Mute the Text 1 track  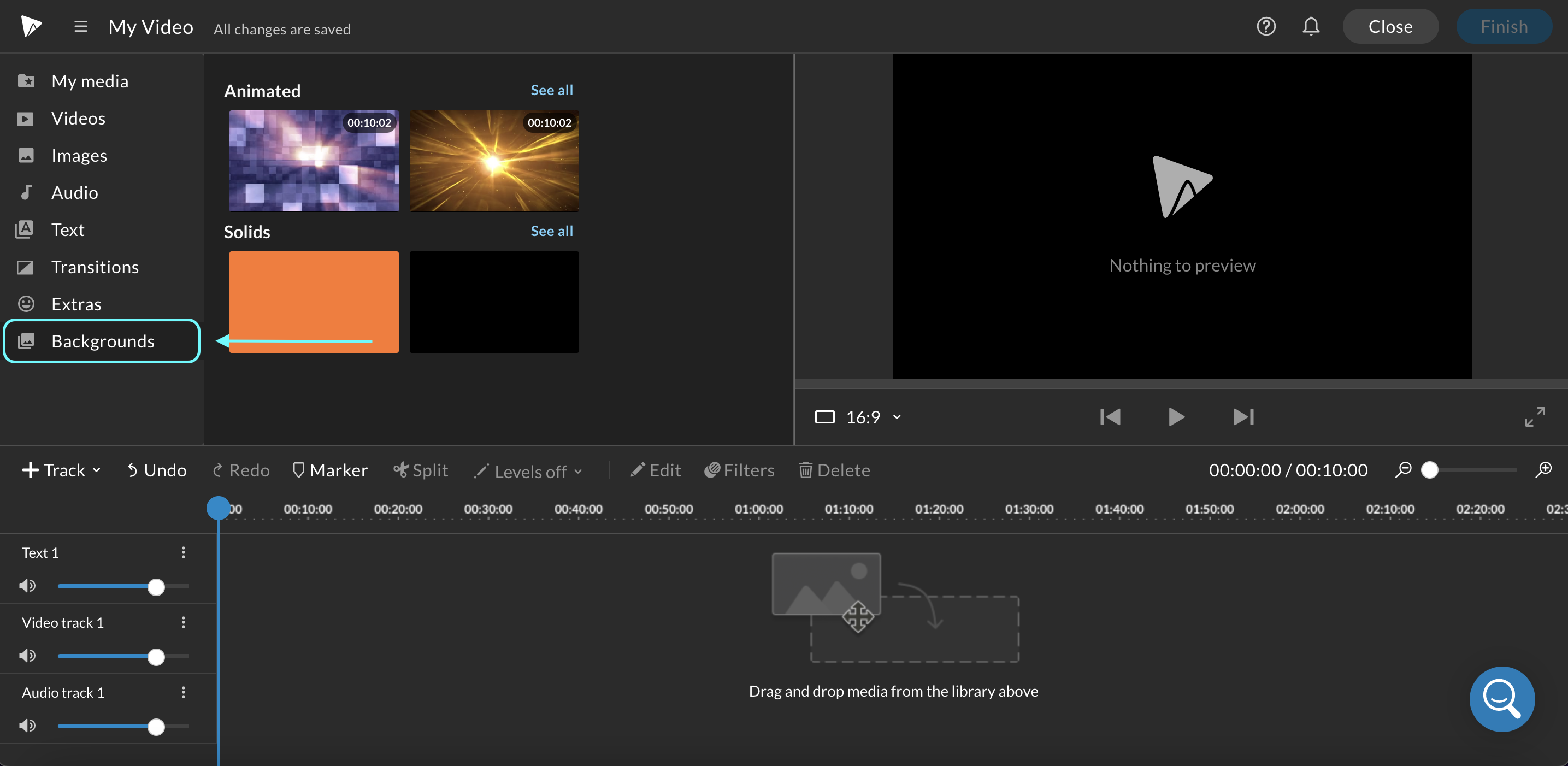pyautogui.click(x=27, y=586)
